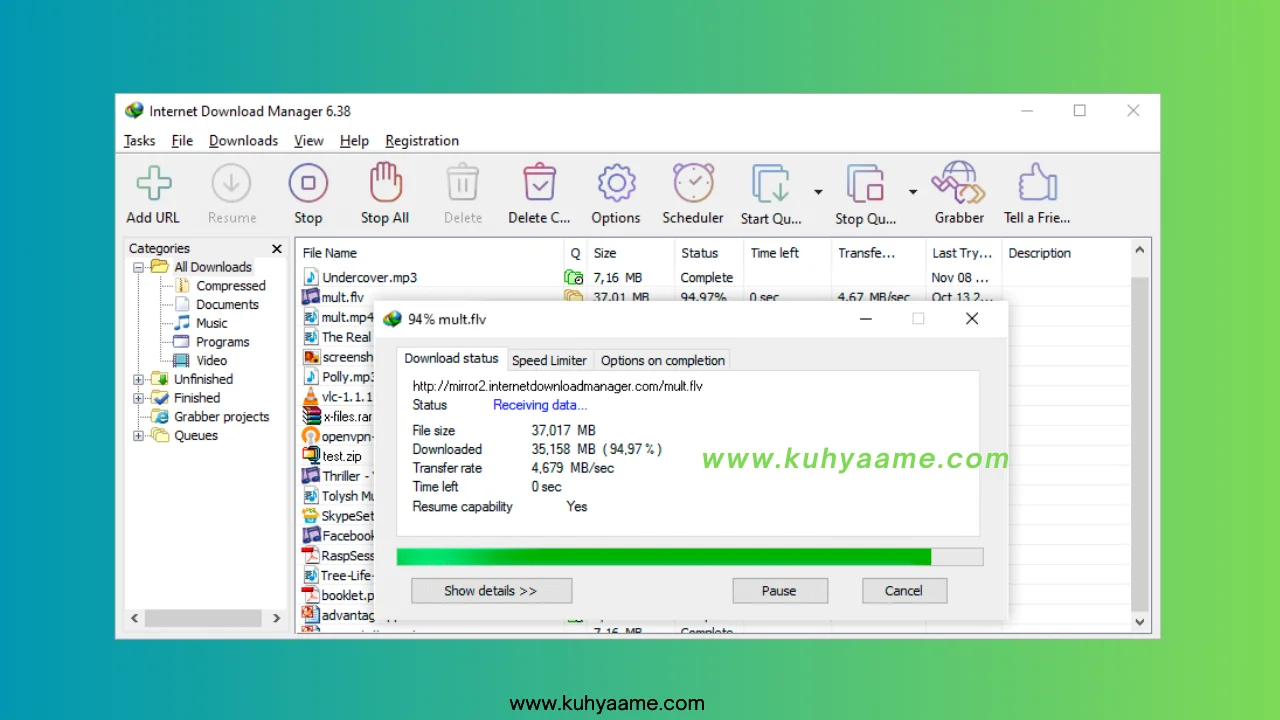This screenshot has width=1280, height=720.
Task: Click the Add URL toolbar icon
Action: [153, 184]
